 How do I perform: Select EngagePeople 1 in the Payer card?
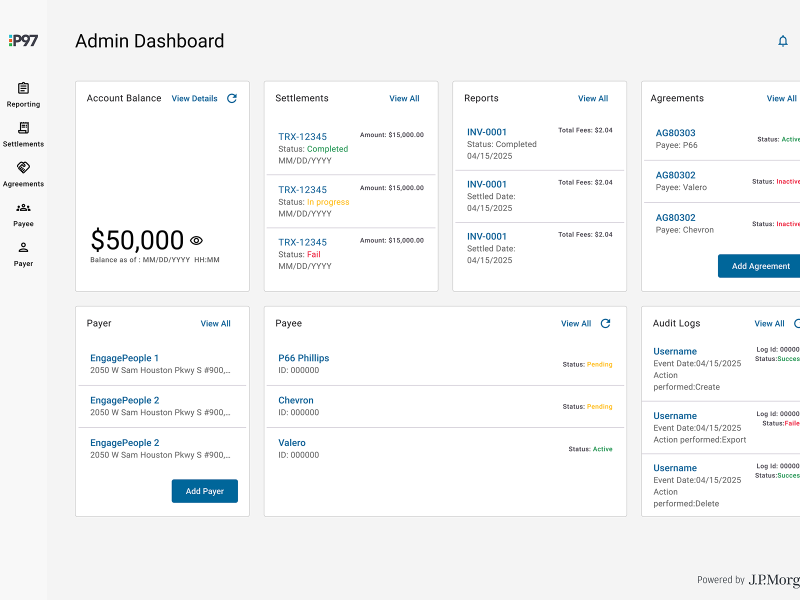122,357
